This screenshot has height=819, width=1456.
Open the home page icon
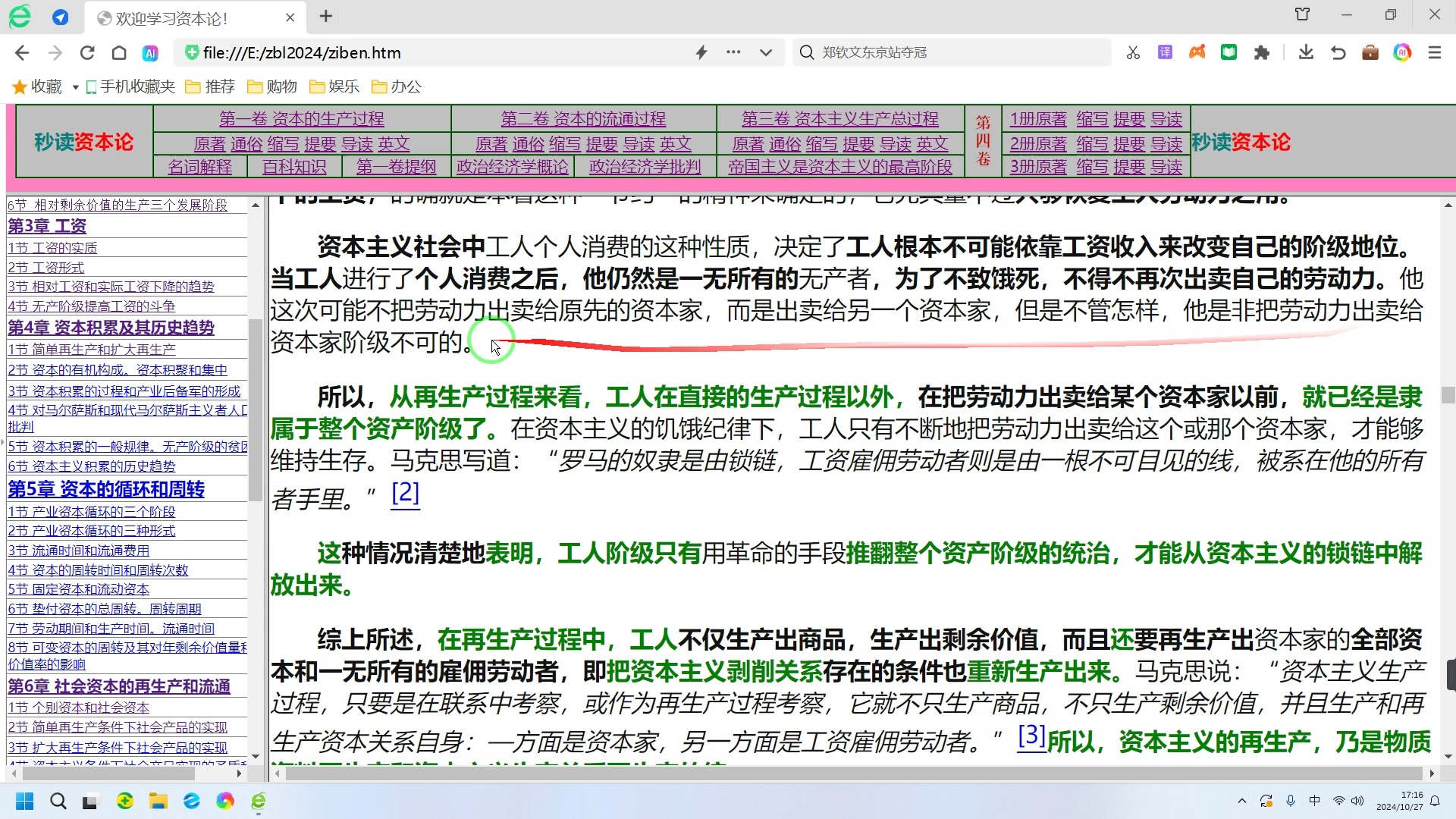[x=119, y=52]
